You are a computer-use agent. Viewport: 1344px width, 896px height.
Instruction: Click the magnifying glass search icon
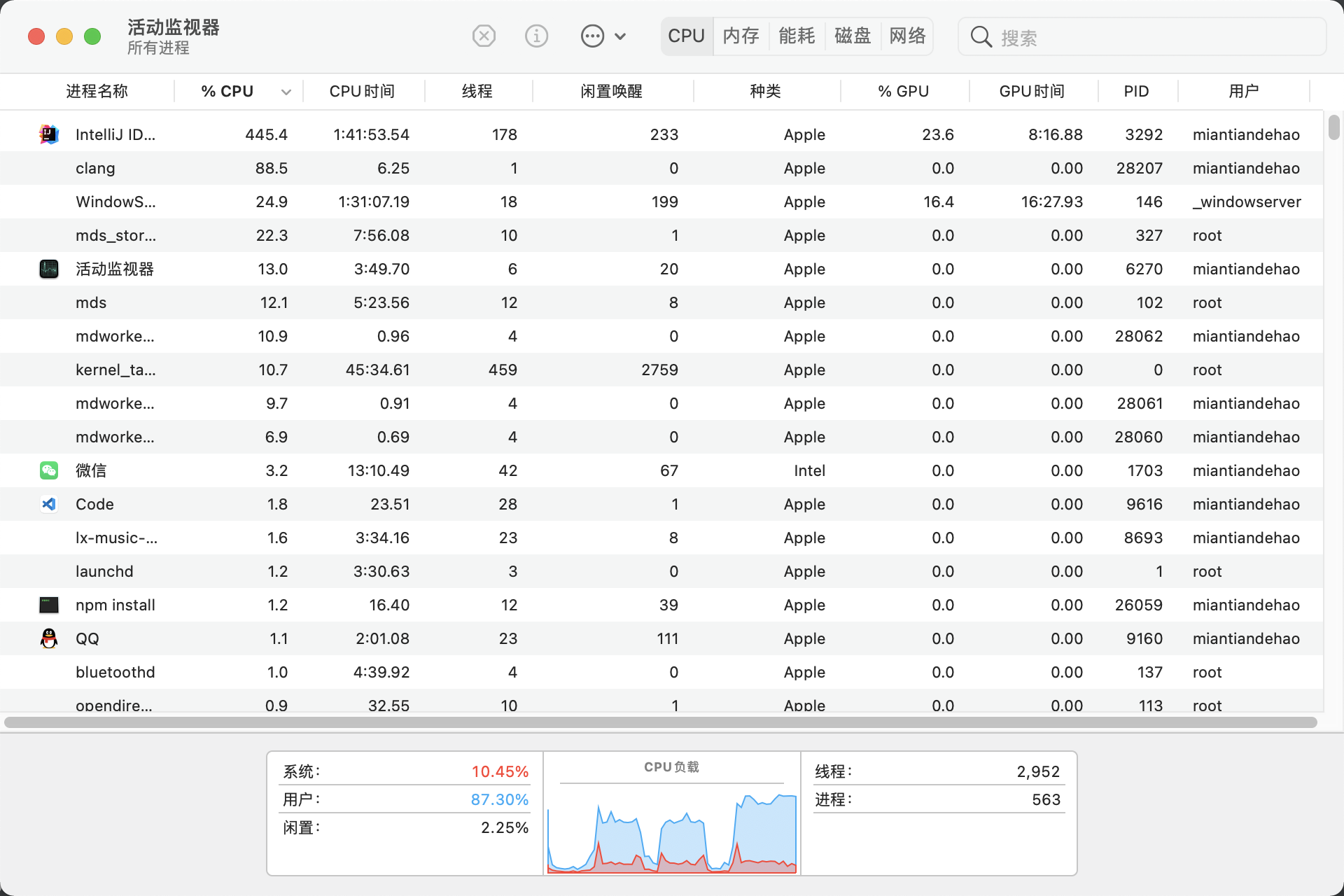[x=981, y=37]
